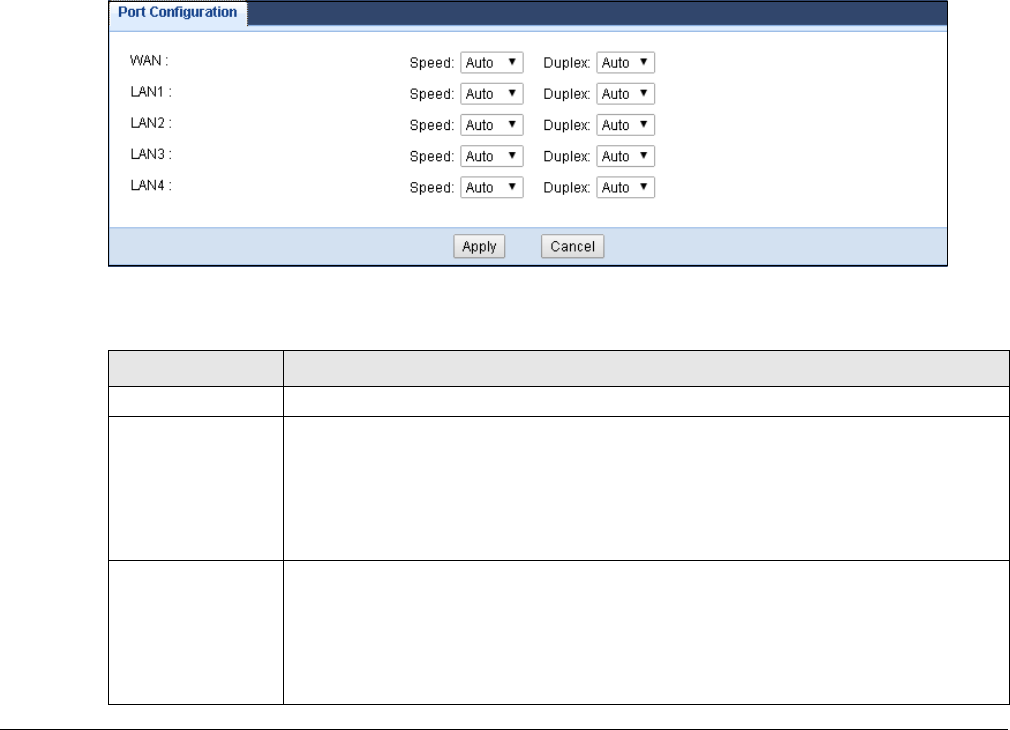The image size is (1010, 730).
Task: Click the Speed label in LAN4 row
Action: click(x=432, y=187)
